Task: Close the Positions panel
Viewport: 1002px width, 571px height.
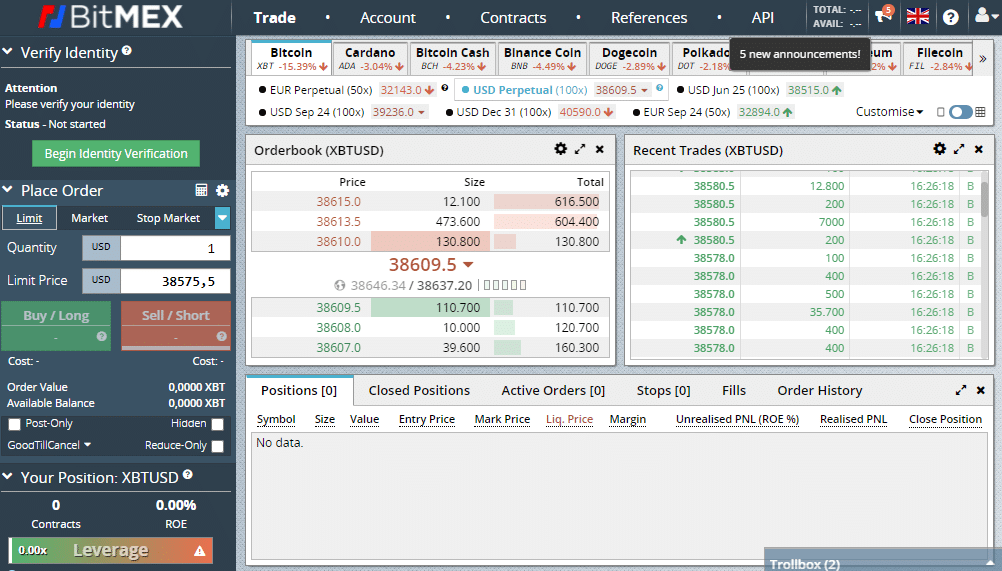Action: pos(980,390)
